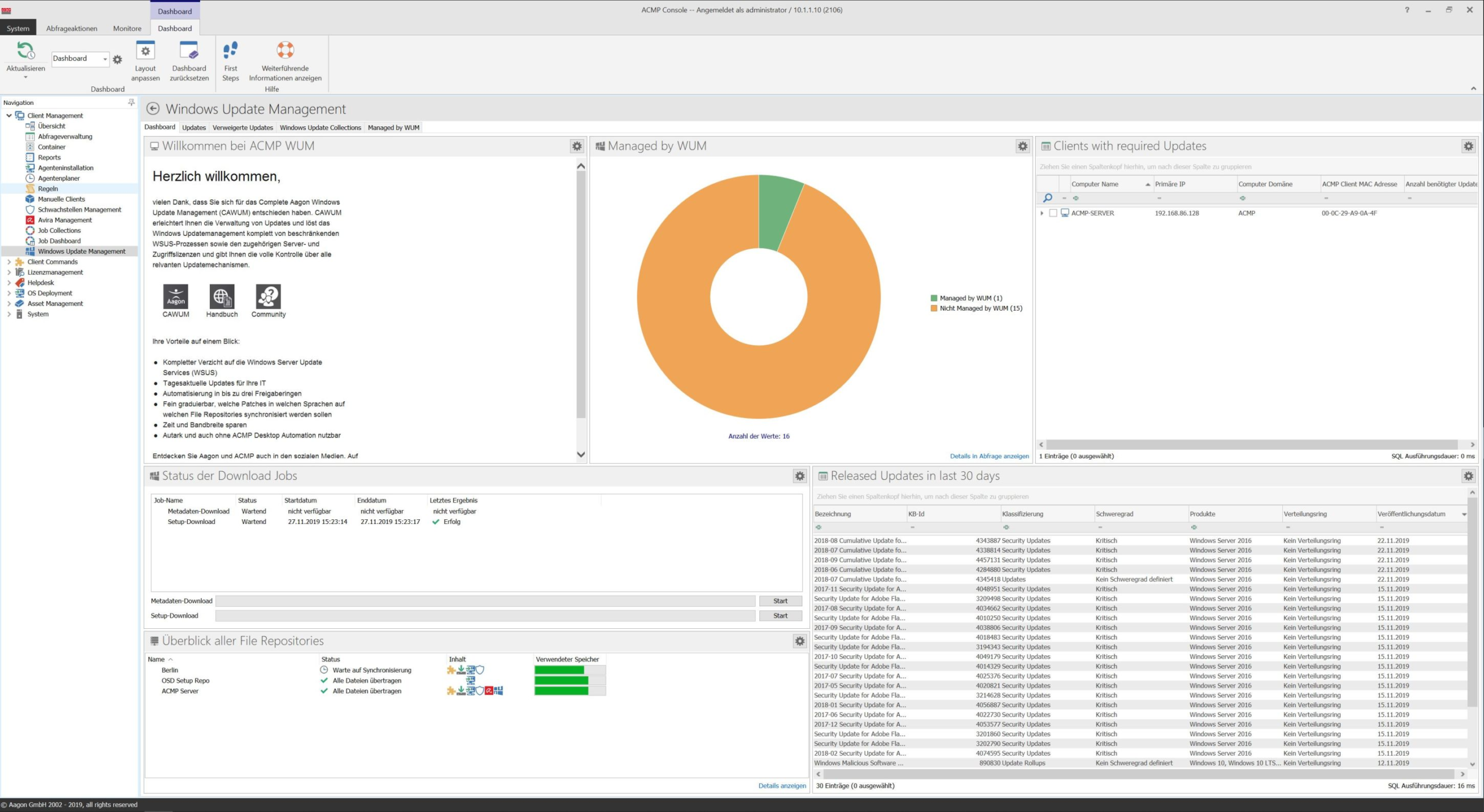Expand the OS Deployment tree node
Screen dimensions: 1484x812
click(9, 293)
